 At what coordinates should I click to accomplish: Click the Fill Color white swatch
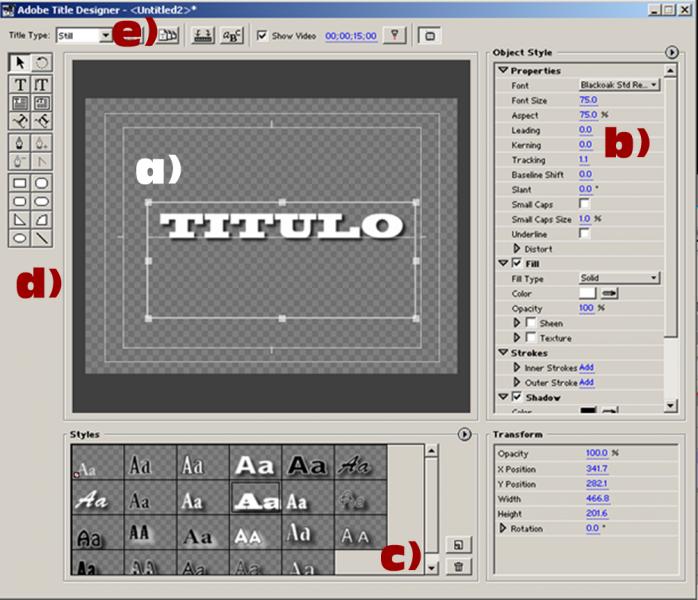587,293
